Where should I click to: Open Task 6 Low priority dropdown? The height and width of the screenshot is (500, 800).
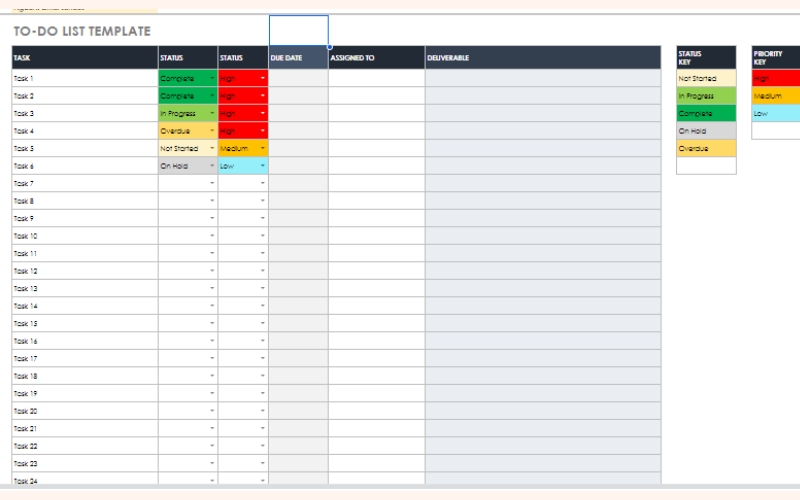click(263, 165)
